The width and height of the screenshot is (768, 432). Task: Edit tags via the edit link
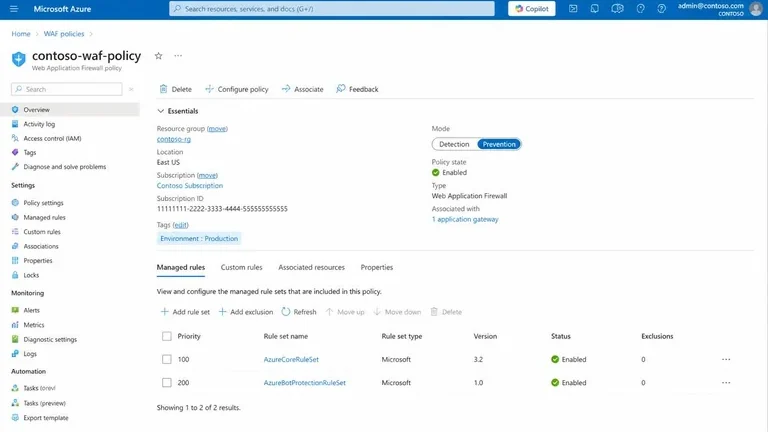180,225
